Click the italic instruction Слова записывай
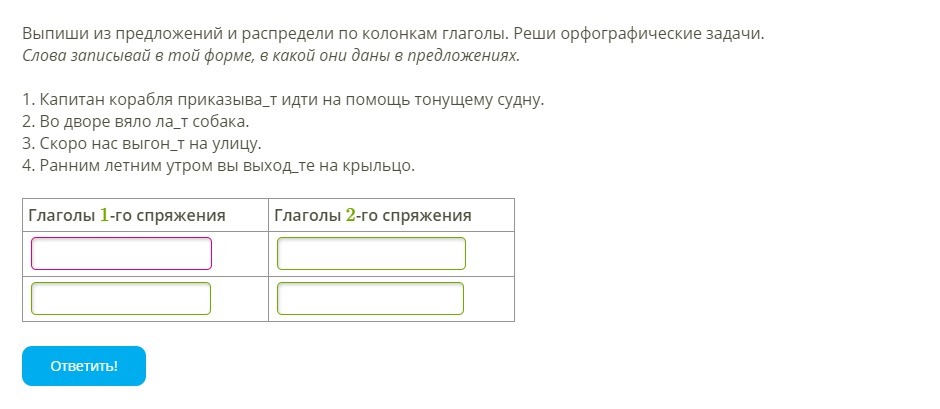Viewport: 940px width, 409px height. coord(270,55)
